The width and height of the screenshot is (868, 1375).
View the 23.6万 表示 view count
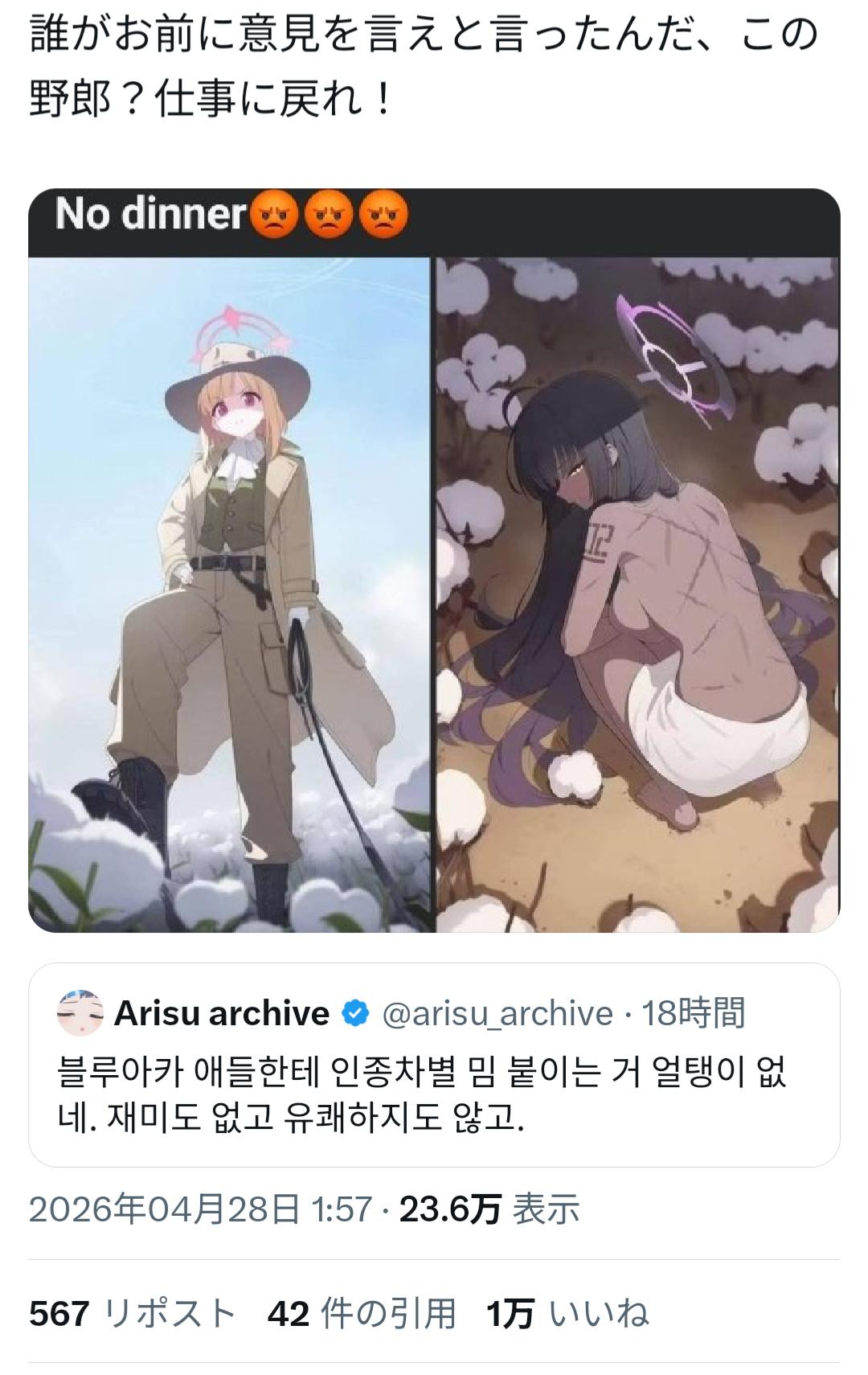[489, 1209]
